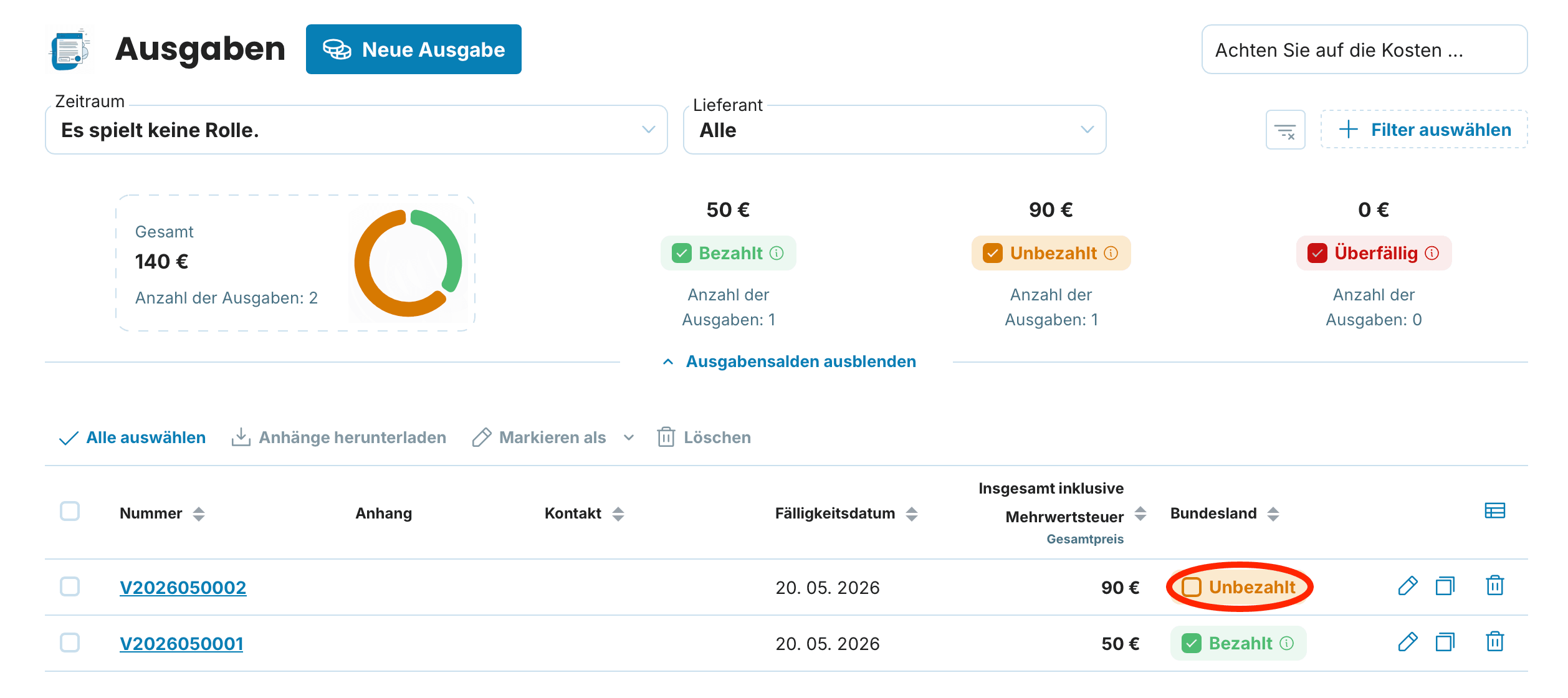Delete expense V2026050001 with trash icon

tap(1495, 642)
